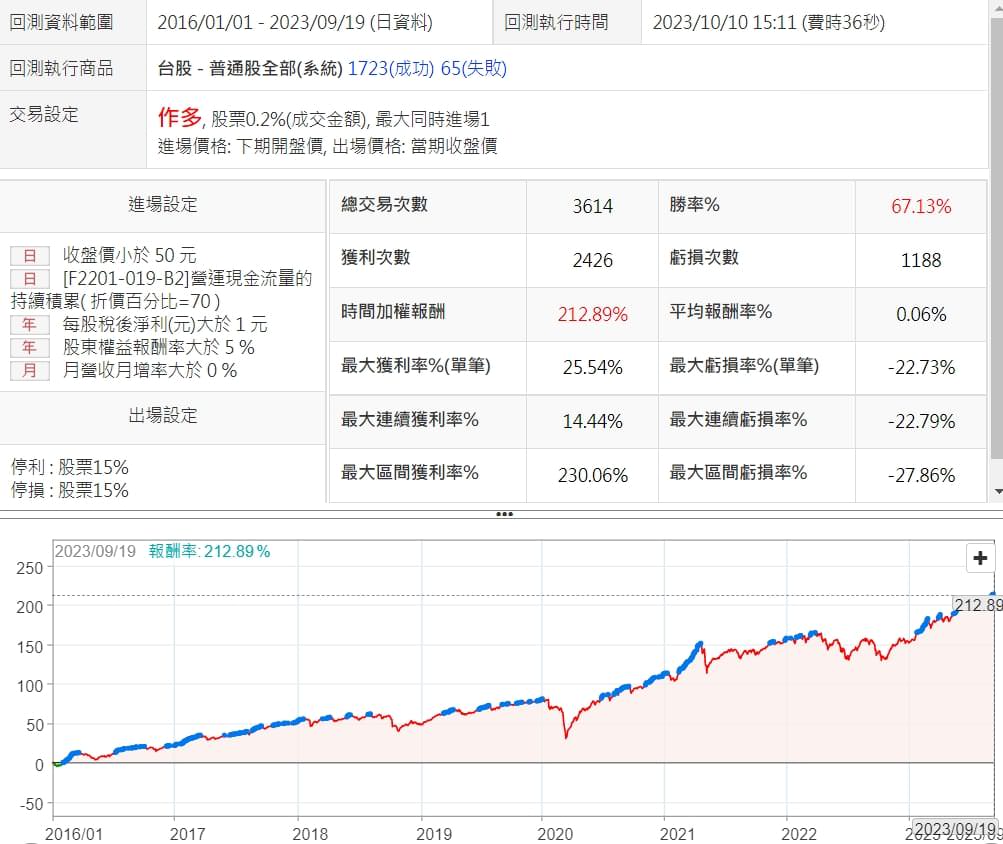The height and width of the screenshot is (844, 1003).
Task: Click the plus zoom button on chart
Action: click(980, 559)
